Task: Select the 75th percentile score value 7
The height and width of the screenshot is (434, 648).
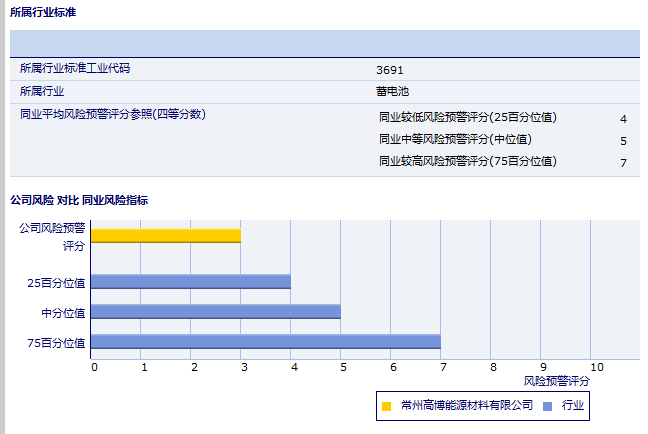Action: [x=623, y=163]
